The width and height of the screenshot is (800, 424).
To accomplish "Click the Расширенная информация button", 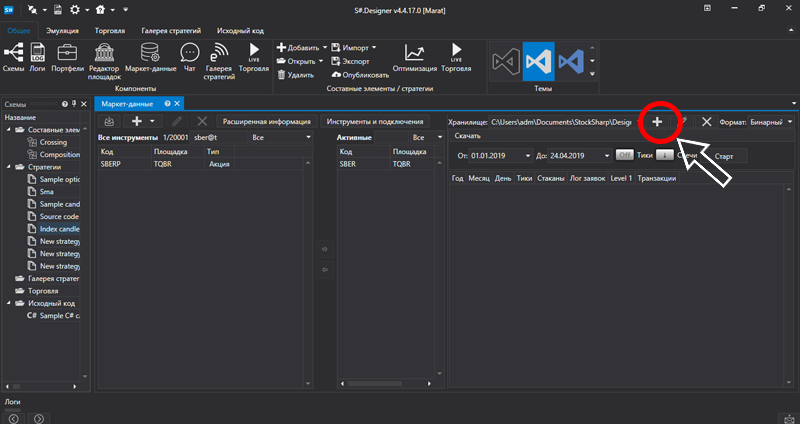I will (265, 121).
